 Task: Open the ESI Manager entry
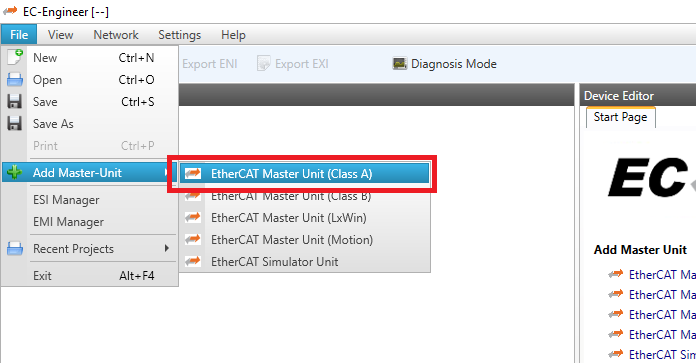click(x=66, y=200)
